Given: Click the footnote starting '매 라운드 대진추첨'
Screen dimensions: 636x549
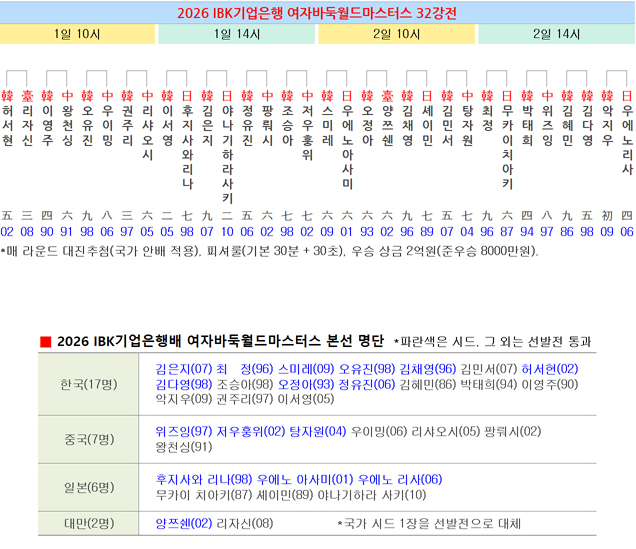Looking at the screenshot, I should 269,251.
